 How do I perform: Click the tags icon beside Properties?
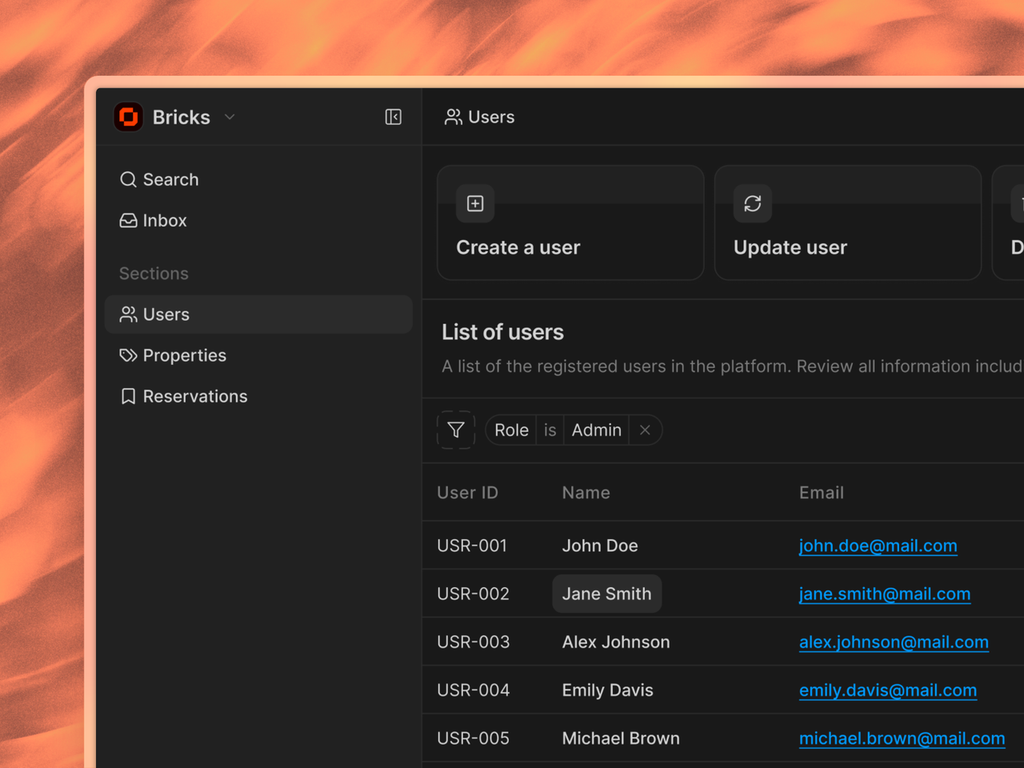pyautogui.click(x=128, y=355)
